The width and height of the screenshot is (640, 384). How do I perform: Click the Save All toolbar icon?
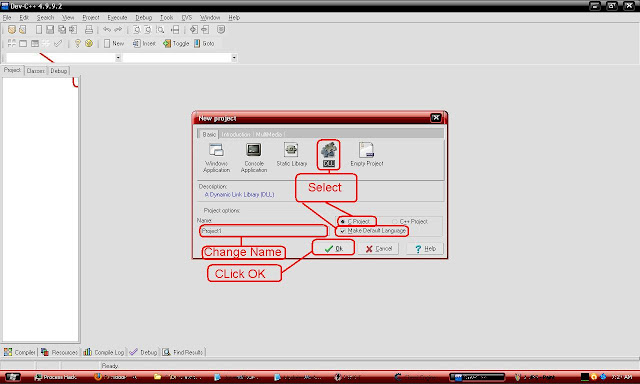tap(62, 29)
